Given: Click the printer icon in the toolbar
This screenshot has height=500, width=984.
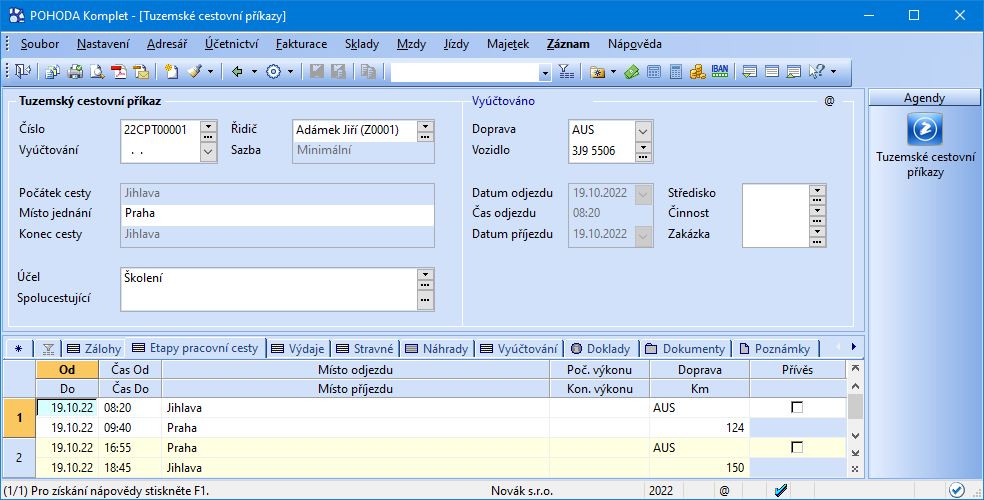Looking at the screenshot, I should (x=74, y=72).
